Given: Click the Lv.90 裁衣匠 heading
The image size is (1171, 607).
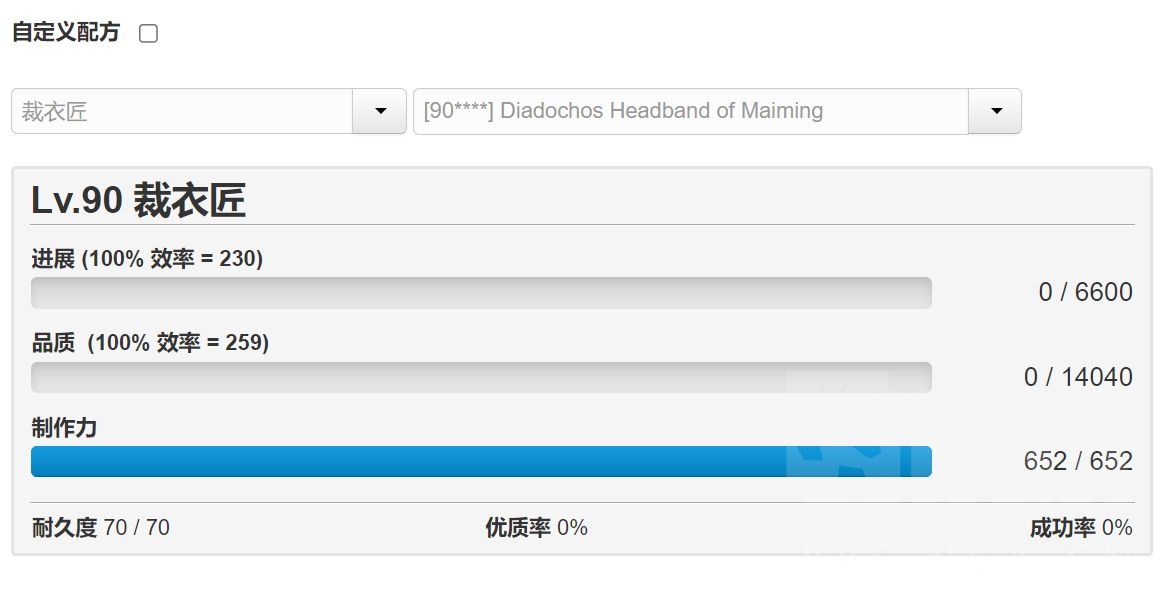Looking at the screenshot, I should point(139,201).
